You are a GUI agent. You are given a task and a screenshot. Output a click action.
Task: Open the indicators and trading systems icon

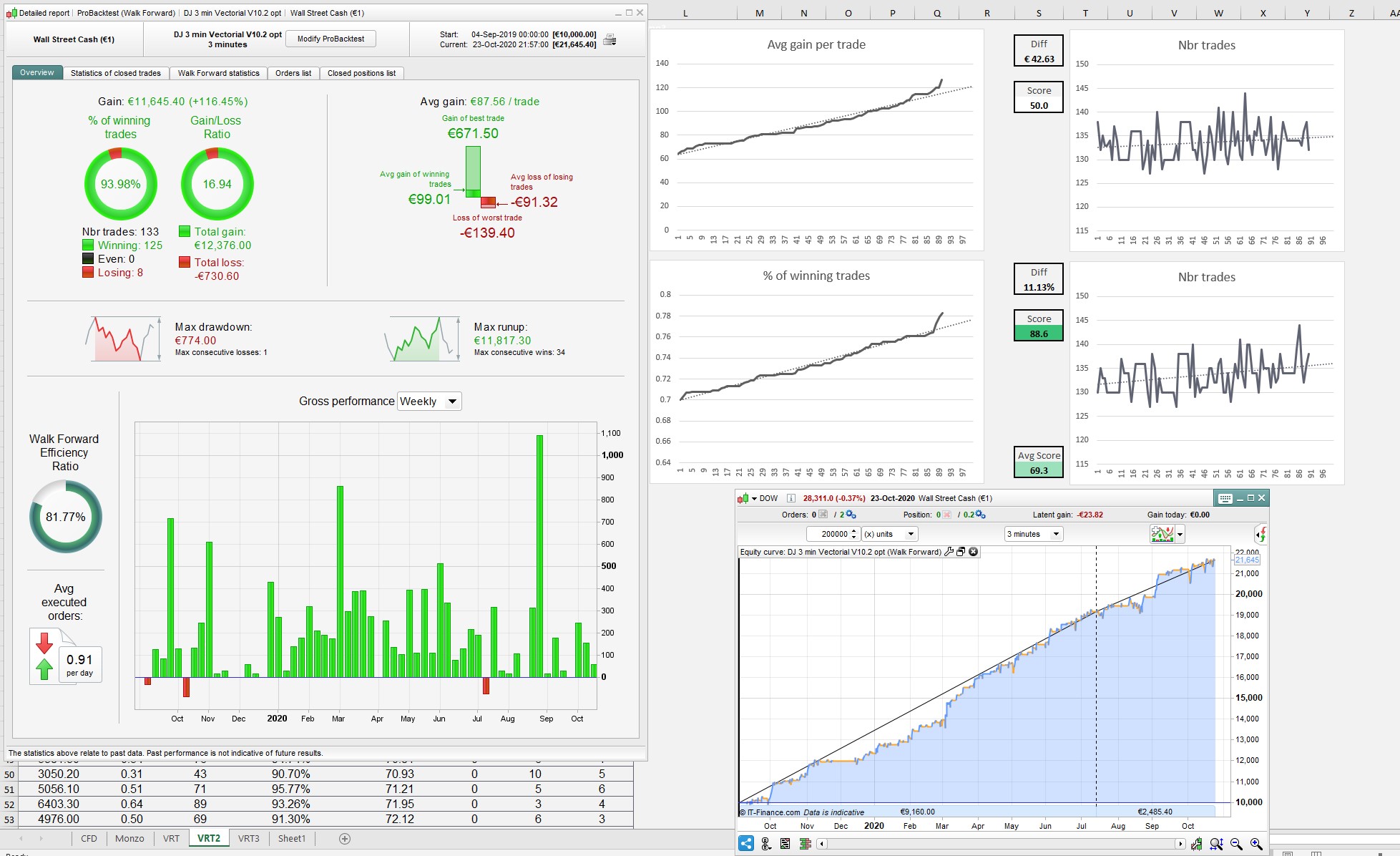[x=1162, y=534]
